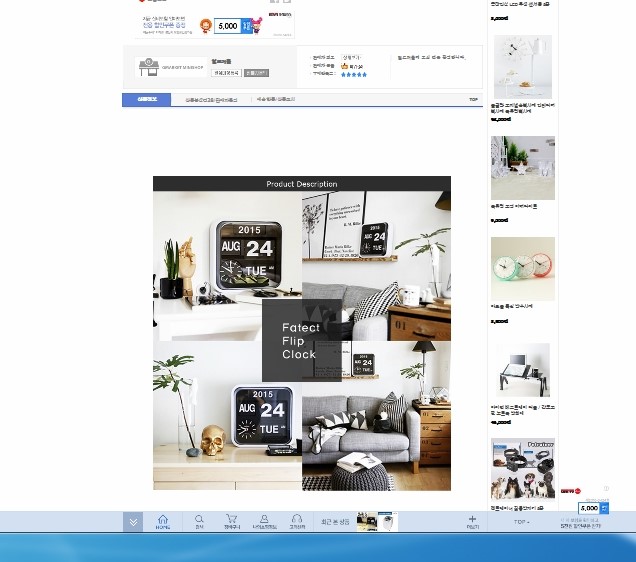Screen dimensions: 636x562
Task: Open three colorful clocks product in sidebar
Action: click(x=523, y=269)
